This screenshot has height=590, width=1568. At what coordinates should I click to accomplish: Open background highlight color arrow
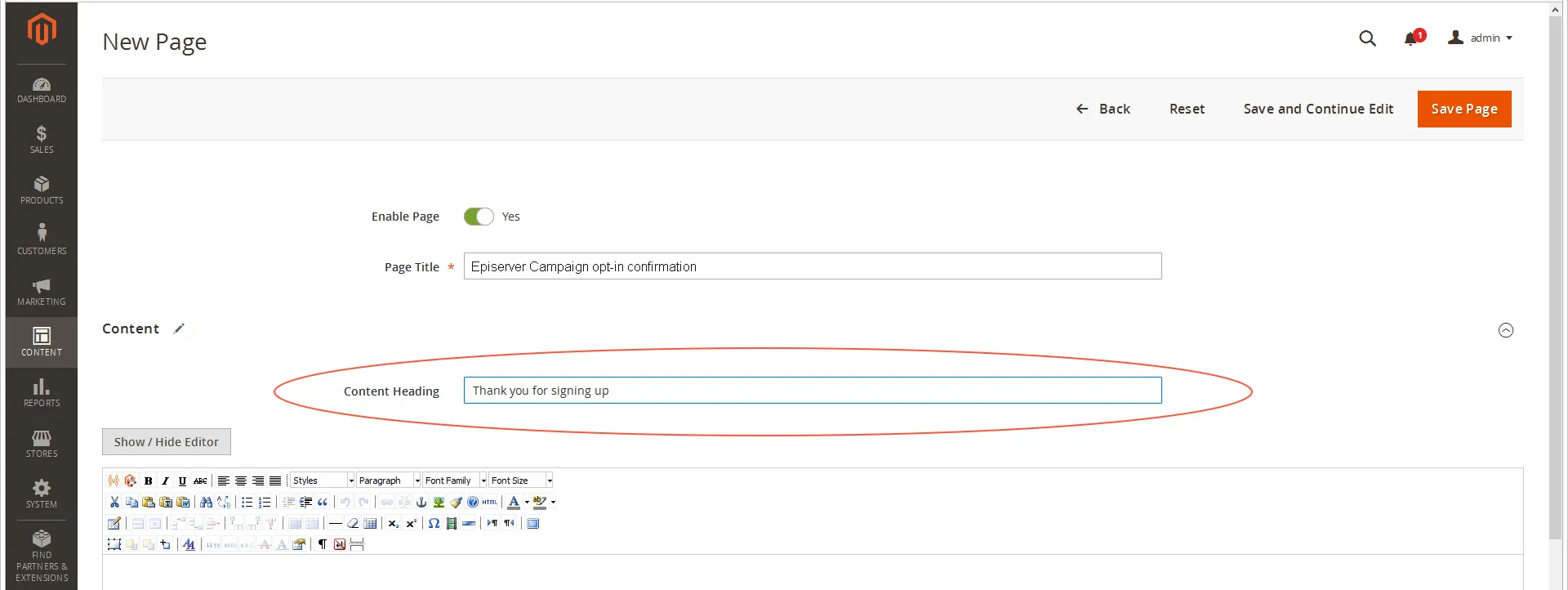tap(553, 502)
